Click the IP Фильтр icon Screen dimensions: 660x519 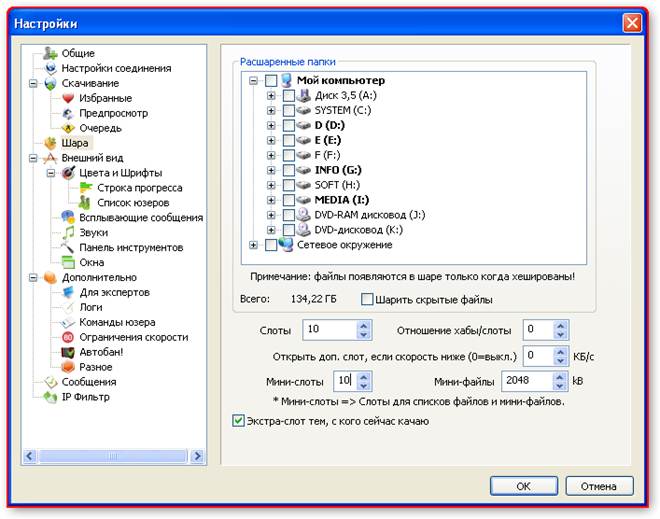51,397
